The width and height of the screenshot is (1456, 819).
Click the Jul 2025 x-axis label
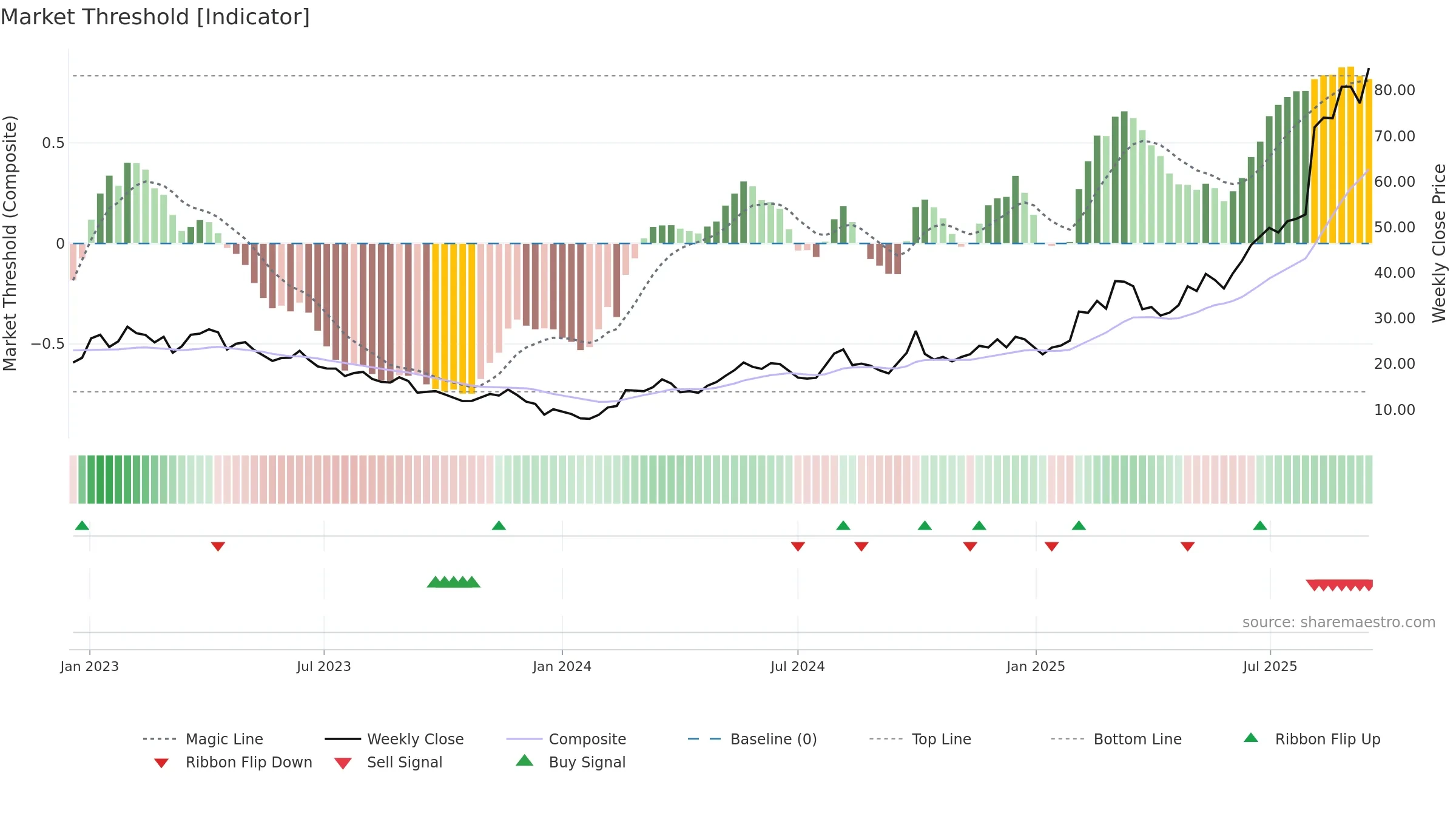pyautogui.click(x=1270, y=667)
